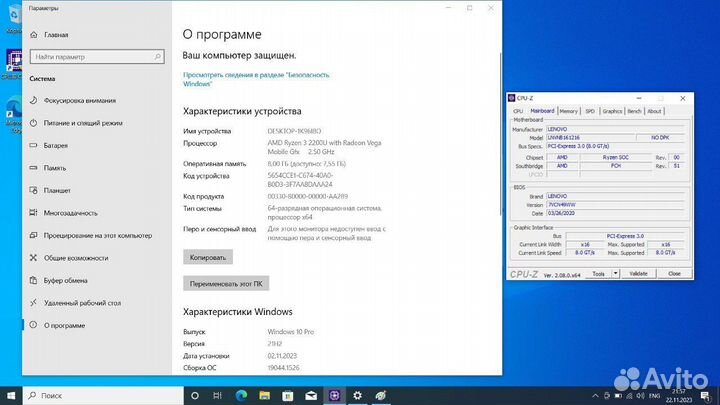Open Mail app from taskbar
This screenshot has height=405, width=720.
coord(311,395)
